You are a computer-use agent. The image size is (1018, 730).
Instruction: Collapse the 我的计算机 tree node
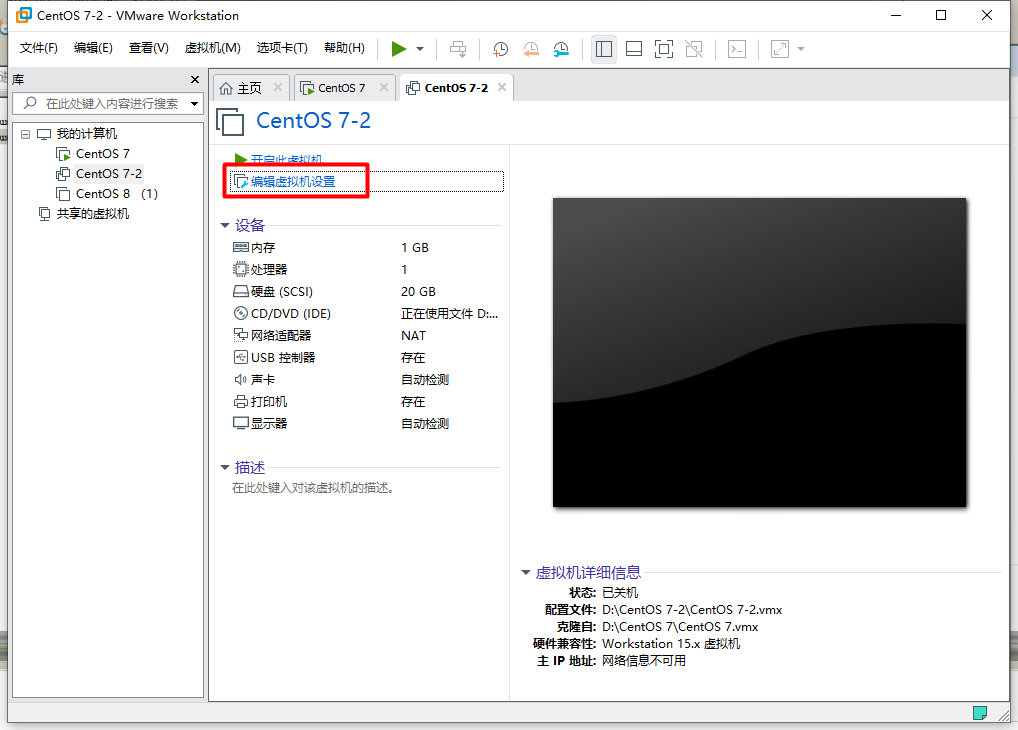26,133
